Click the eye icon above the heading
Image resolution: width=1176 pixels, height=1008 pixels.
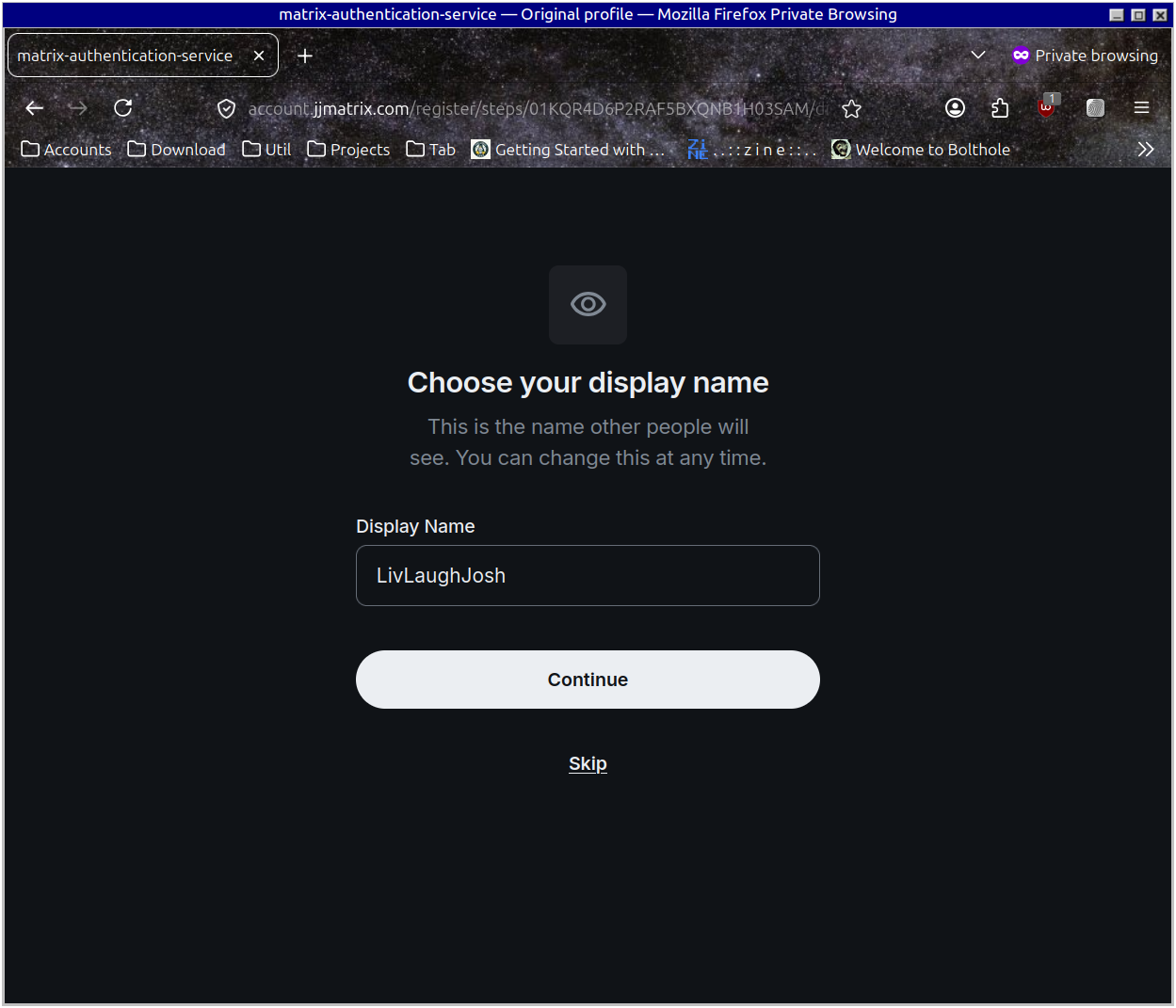coord(588,305)
